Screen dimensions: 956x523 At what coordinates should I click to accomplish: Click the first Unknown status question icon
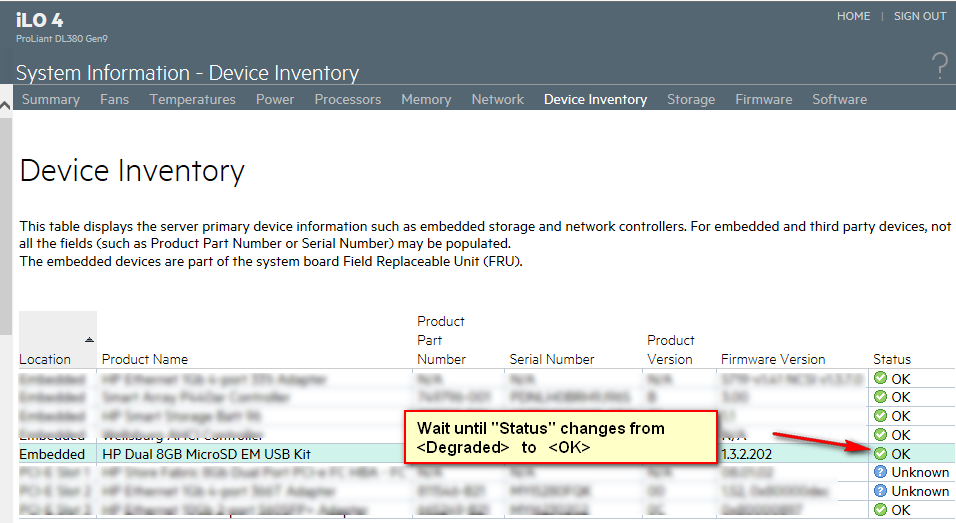(880, 472)
